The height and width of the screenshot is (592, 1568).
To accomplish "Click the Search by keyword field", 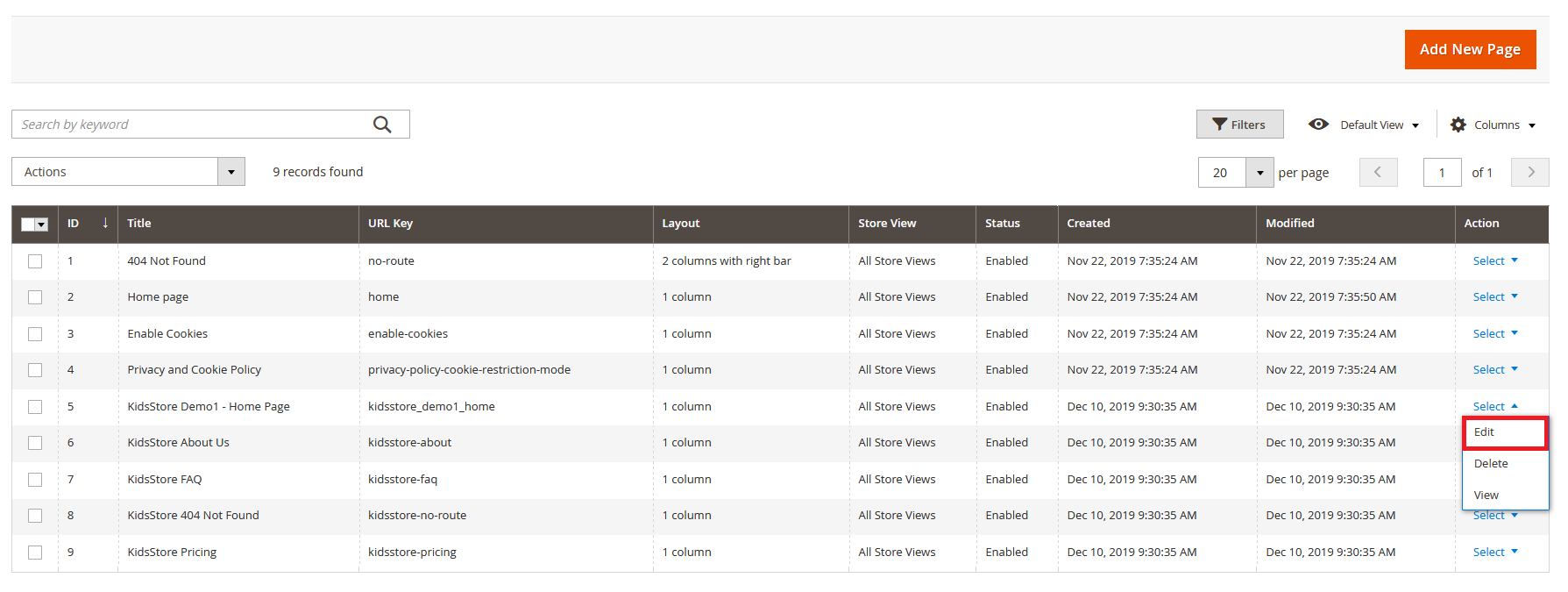I will [x=193, y=125].
